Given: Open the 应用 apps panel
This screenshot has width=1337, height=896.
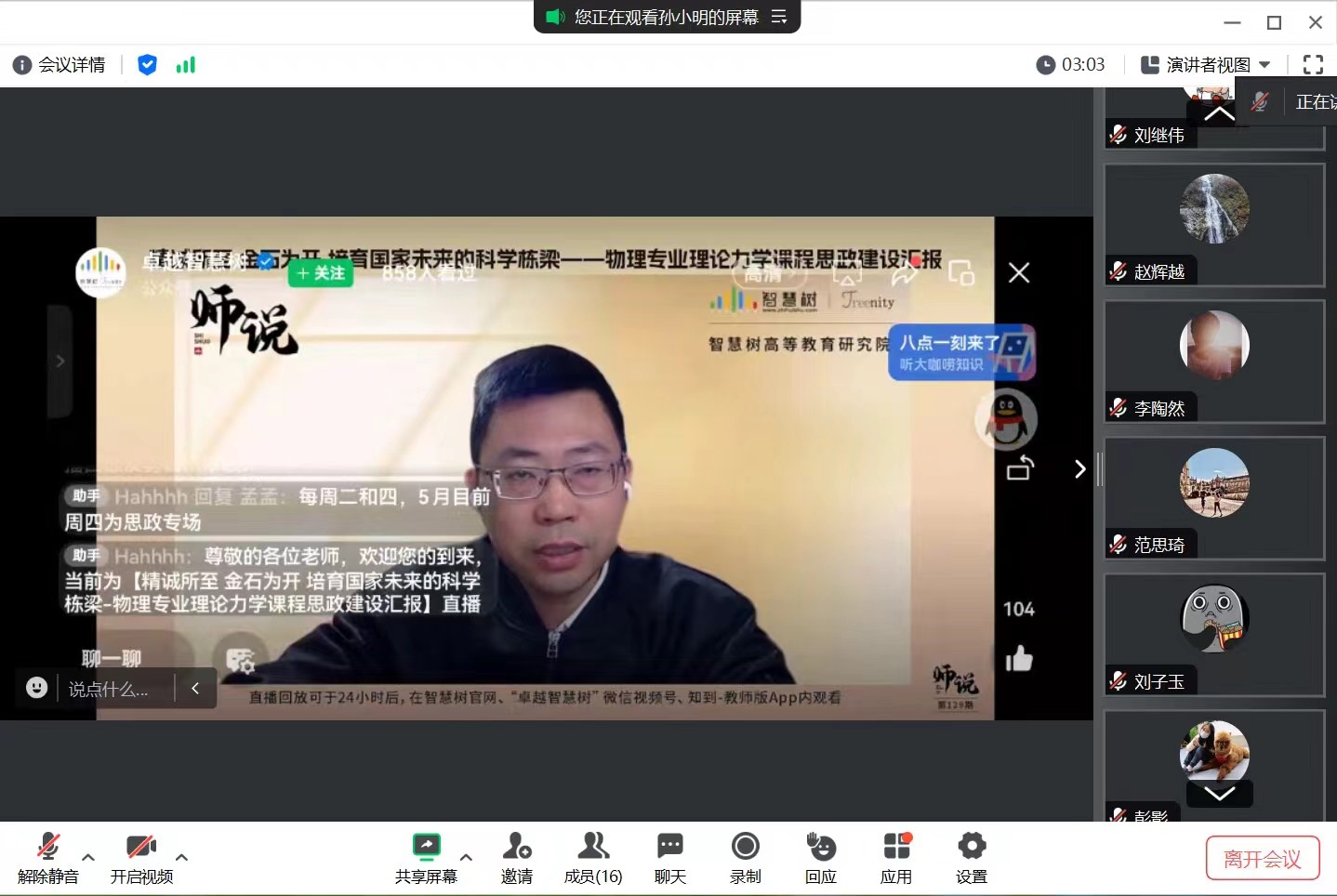Looking at the screenshot, I should coord(896,847).
